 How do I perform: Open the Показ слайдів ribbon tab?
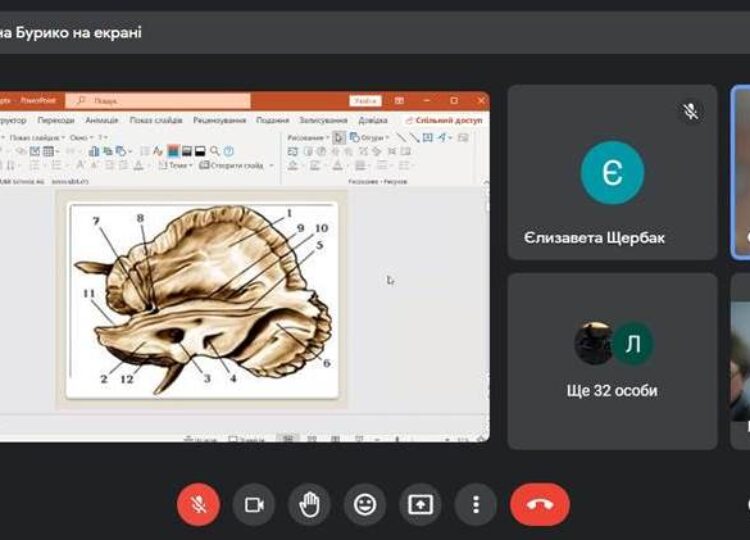156,121
